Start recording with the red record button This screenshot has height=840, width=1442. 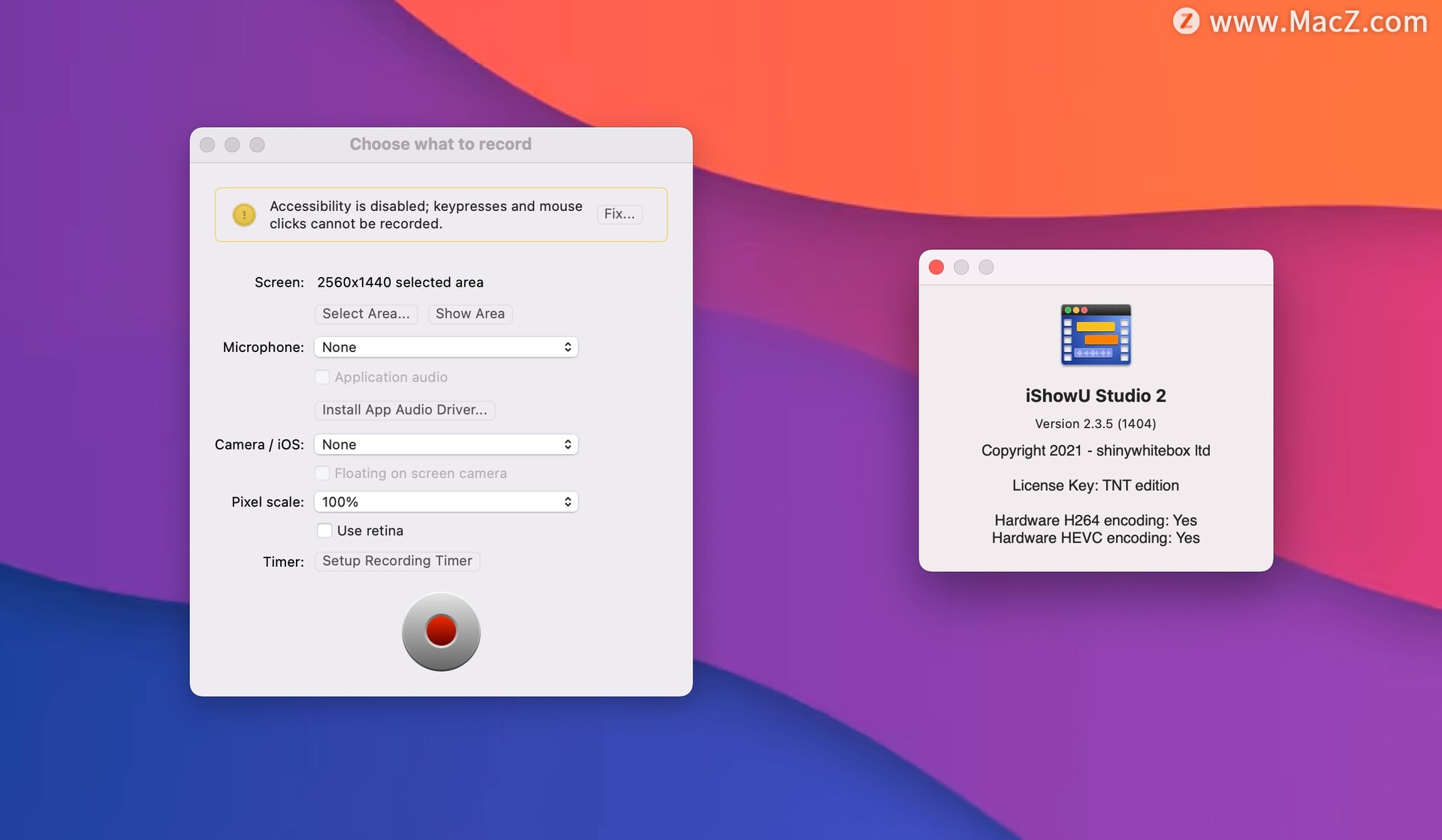click(441, 631)
